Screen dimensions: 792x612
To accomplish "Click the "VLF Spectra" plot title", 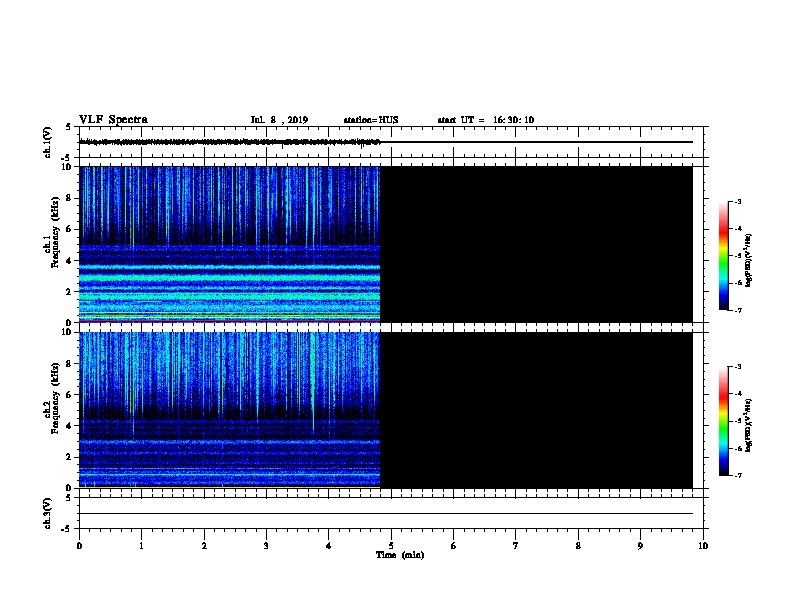I will [113, 120].
